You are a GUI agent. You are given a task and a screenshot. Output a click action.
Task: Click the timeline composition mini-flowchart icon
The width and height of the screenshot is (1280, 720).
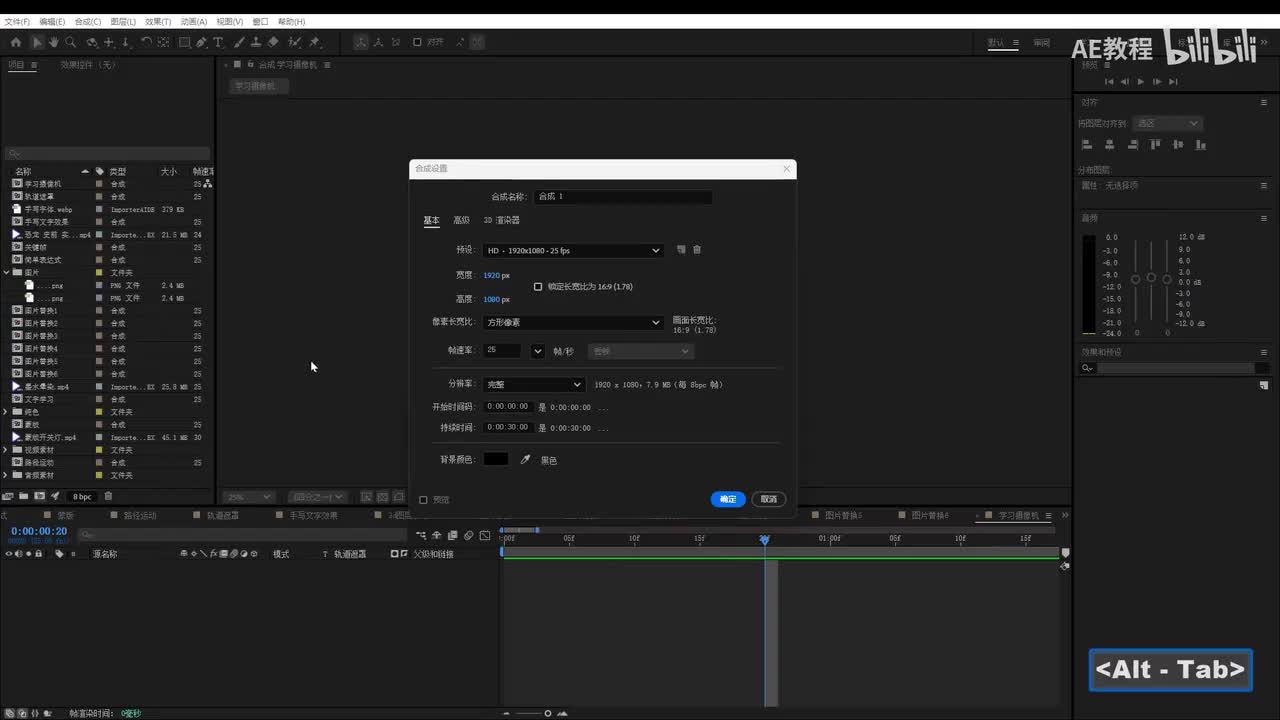pyautogui.click(x=421, y=536)
